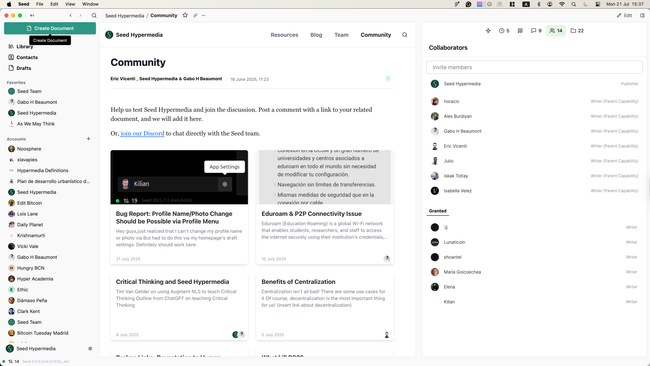The image size is (650, 366).
Task: Toggle the right accessory panel icon
Action: 642,15
